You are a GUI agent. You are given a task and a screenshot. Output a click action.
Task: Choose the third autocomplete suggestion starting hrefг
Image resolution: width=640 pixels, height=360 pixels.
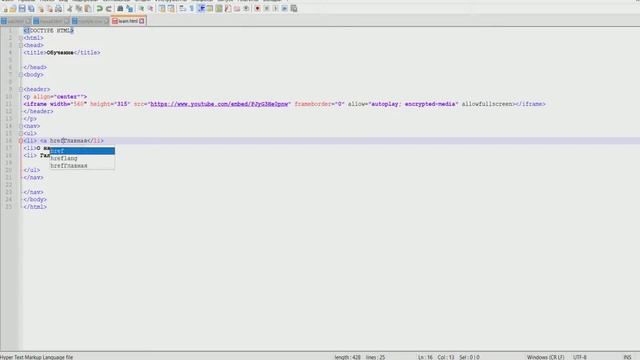tap(82, 166)
